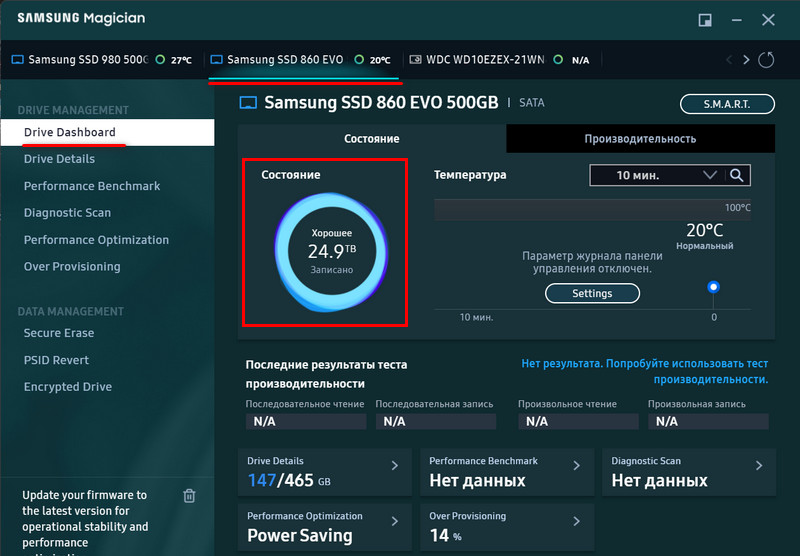Click Samsung SSD 980 status circle
Image resolution: width=800 pixels, height=556 pixels.
pyautogui.click(x=160, y=60)
